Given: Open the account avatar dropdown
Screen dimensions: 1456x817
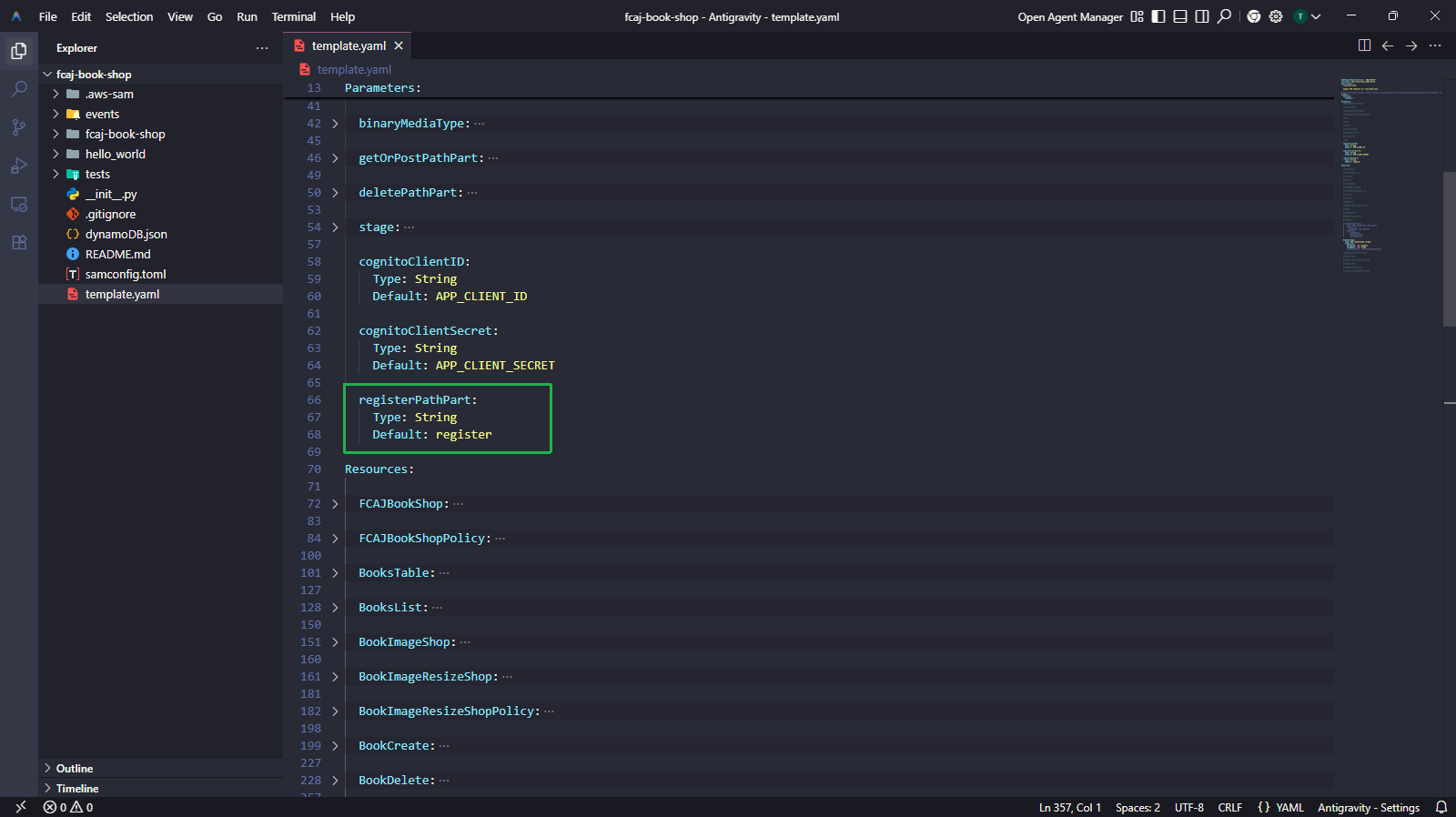Looking at the screenshot, I should [1307, 16].
